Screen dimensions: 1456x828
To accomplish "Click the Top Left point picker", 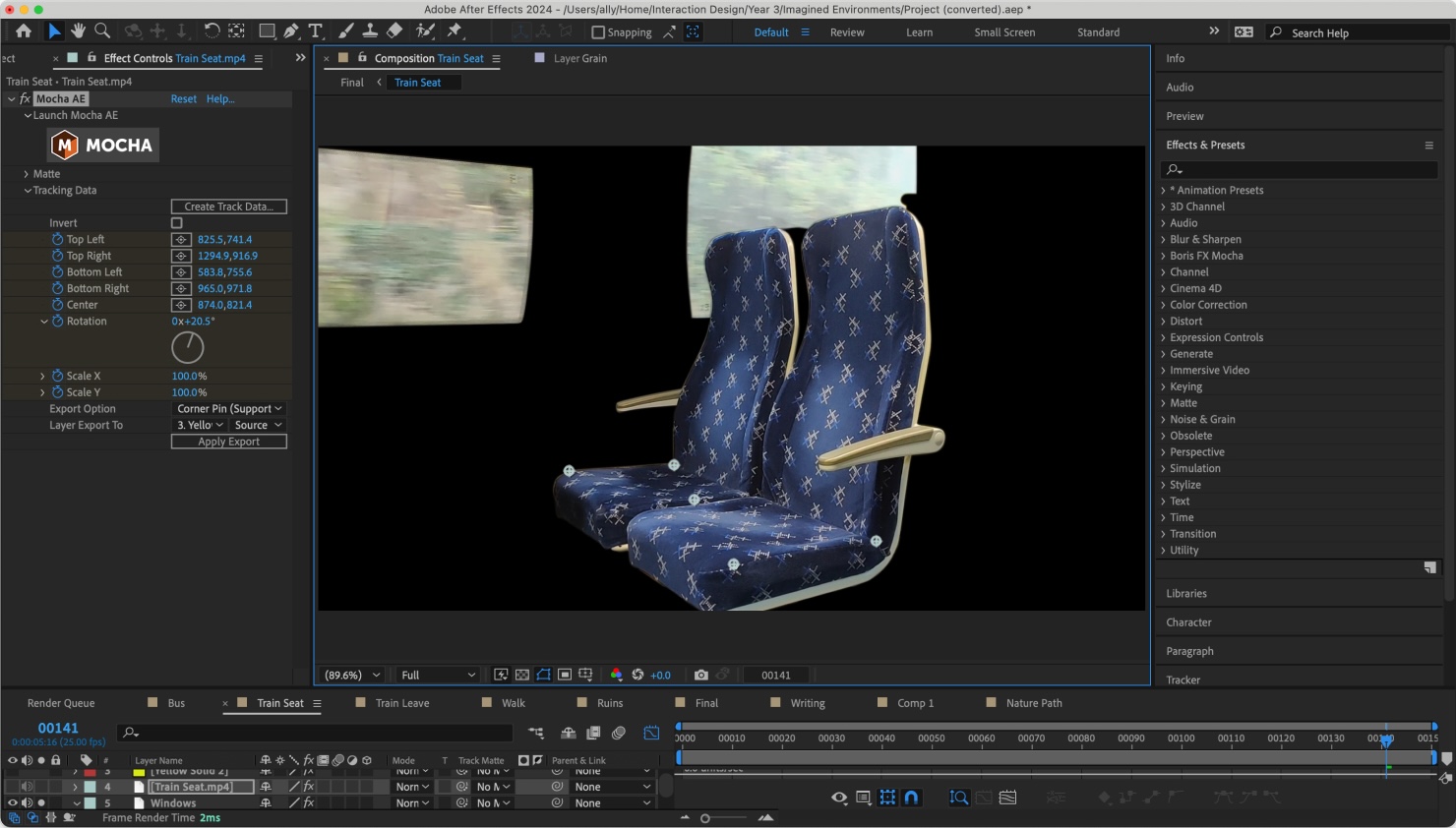I will point(181,239).
